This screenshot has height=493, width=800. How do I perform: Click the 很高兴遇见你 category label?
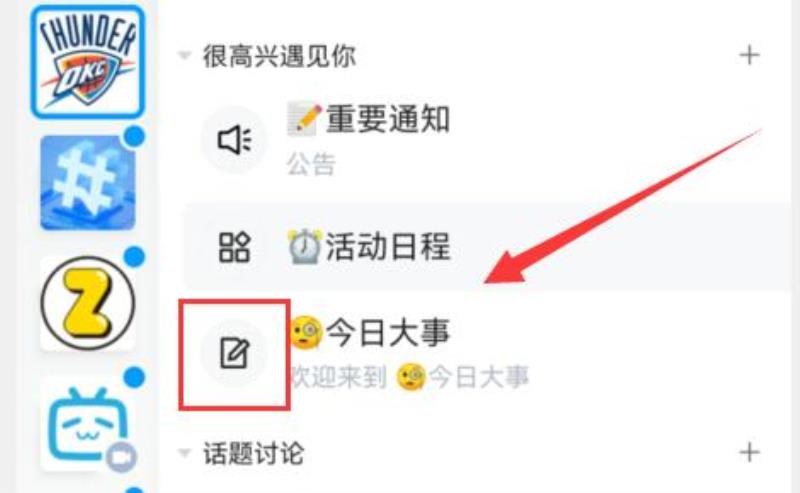point(279,56)
